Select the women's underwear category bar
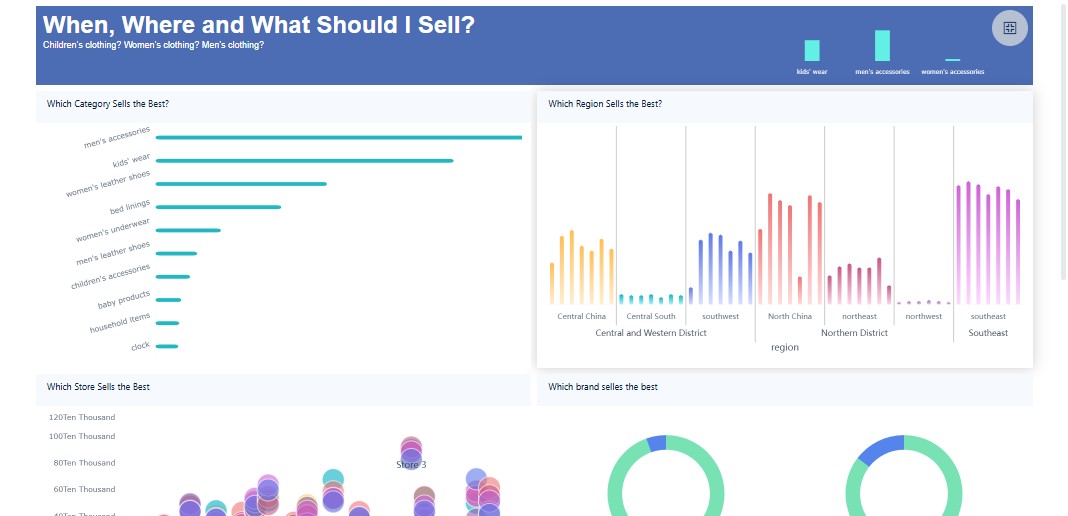The width and height of the screenshot is (1068, 516). pyautogui.click(x=188, y=230)
